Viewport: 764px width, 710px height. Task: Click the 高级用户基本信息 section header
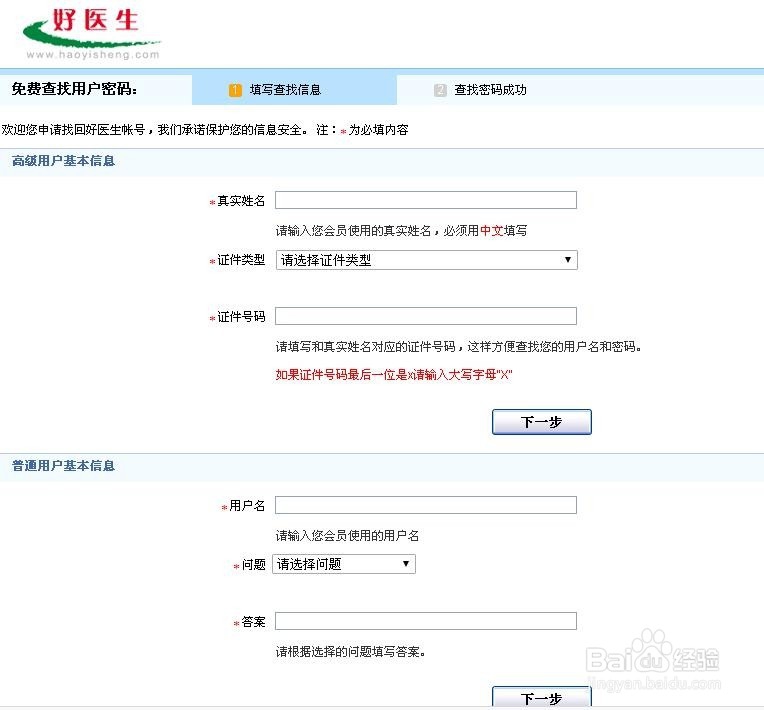pyautogui.click(x=63, y=161)
